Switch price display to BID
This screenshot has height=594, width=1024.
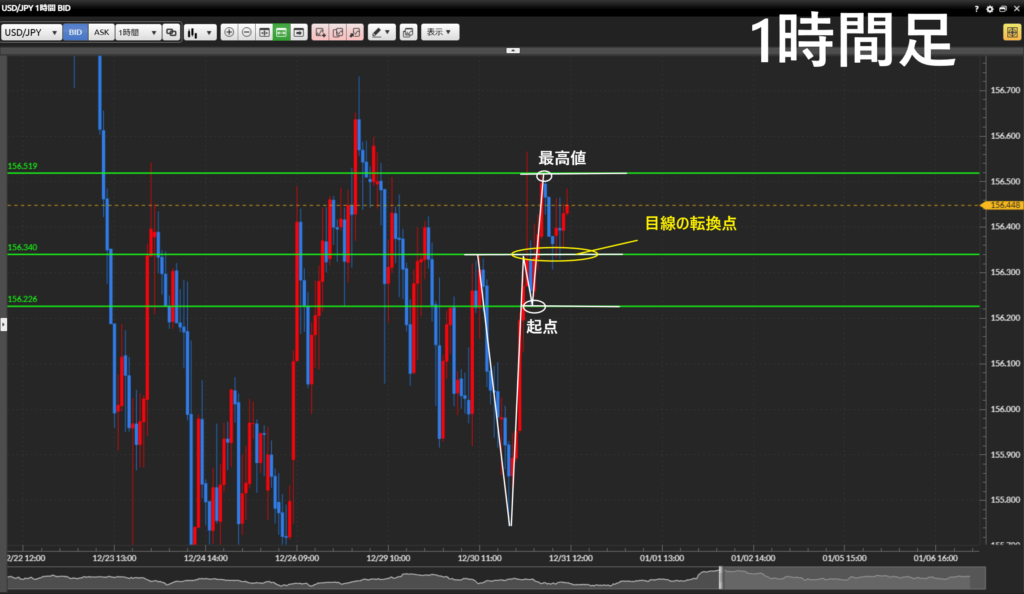75,32
